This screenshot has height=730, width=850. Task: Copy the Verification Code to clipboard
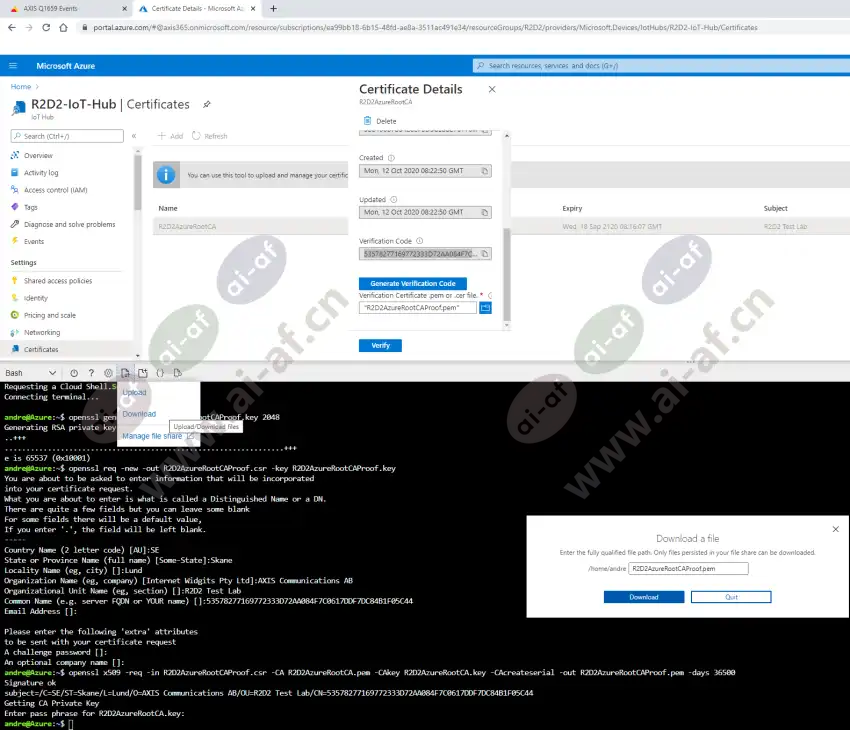(x=485, y=254)
